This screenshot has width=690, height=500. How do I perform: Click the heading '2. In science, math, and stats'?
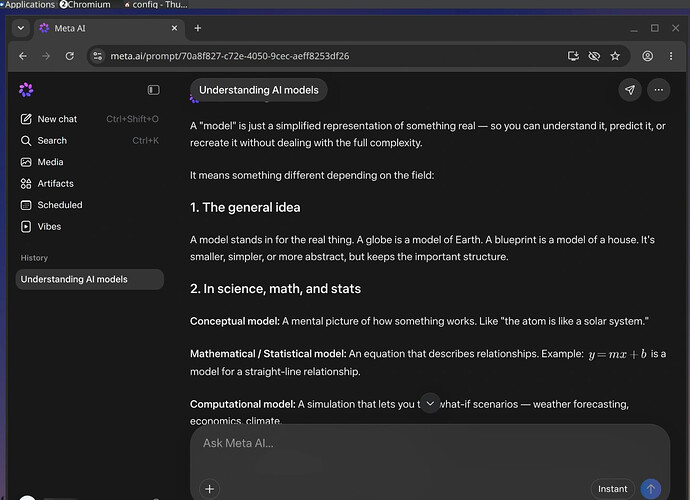(x=275, y=289)
